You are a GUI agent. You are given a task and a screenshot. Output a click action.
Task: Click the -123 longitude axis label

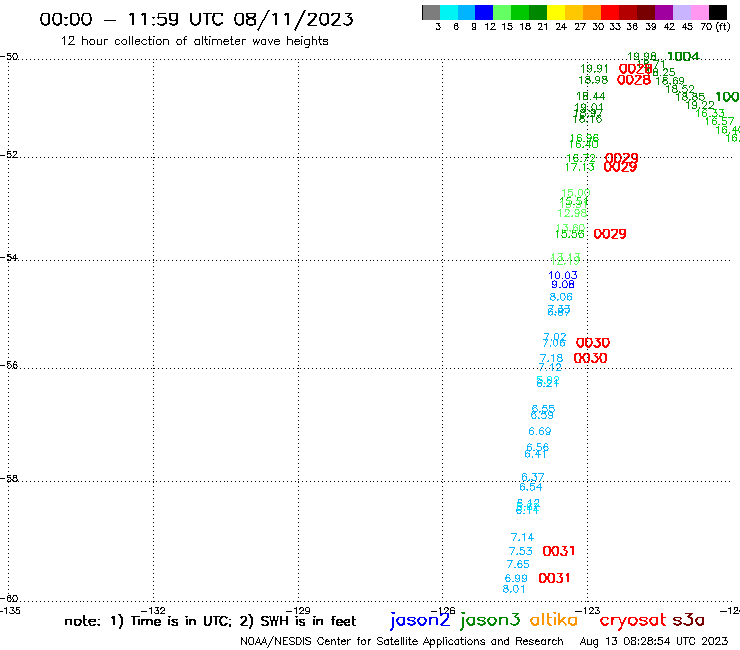pyautogui.click(x=588, y=611)
